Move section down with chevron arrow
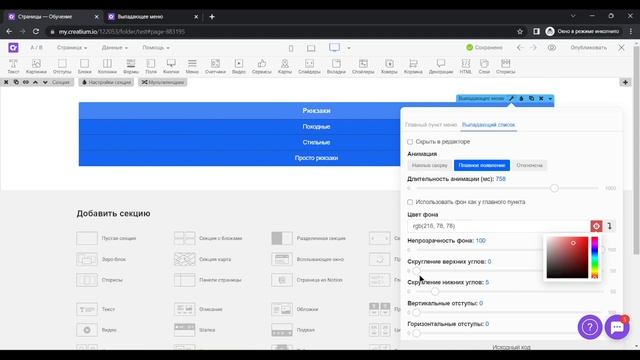 (45, 82)
